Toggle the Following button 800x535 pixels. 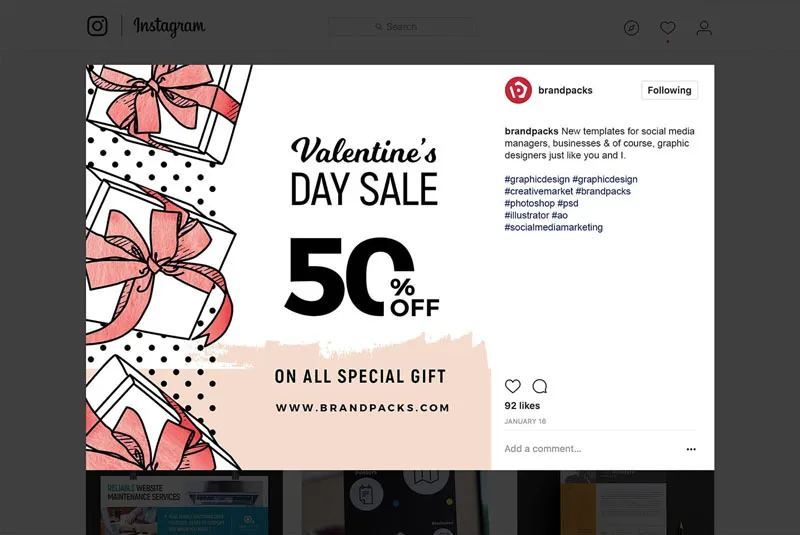669,90
